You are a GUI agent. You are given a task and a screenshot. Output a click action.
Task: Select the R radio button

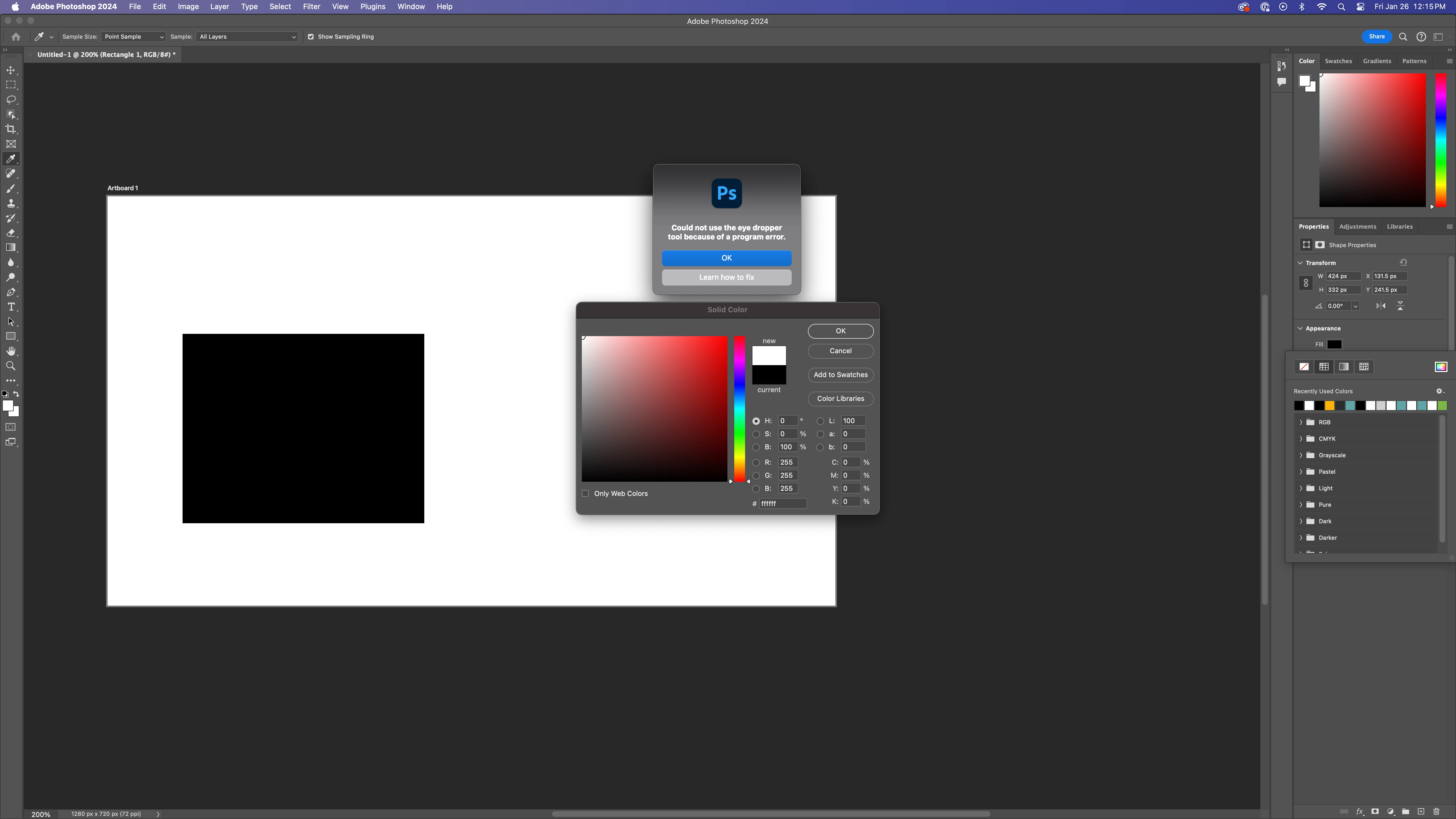tap(756, 462)
